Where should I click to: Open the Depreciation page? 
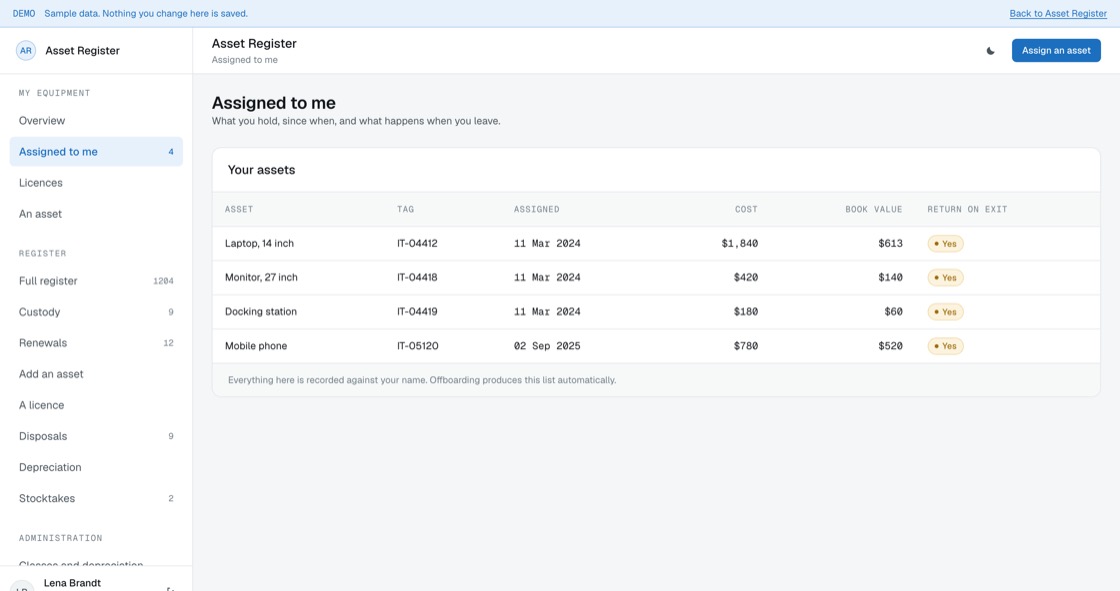(96, 467)
